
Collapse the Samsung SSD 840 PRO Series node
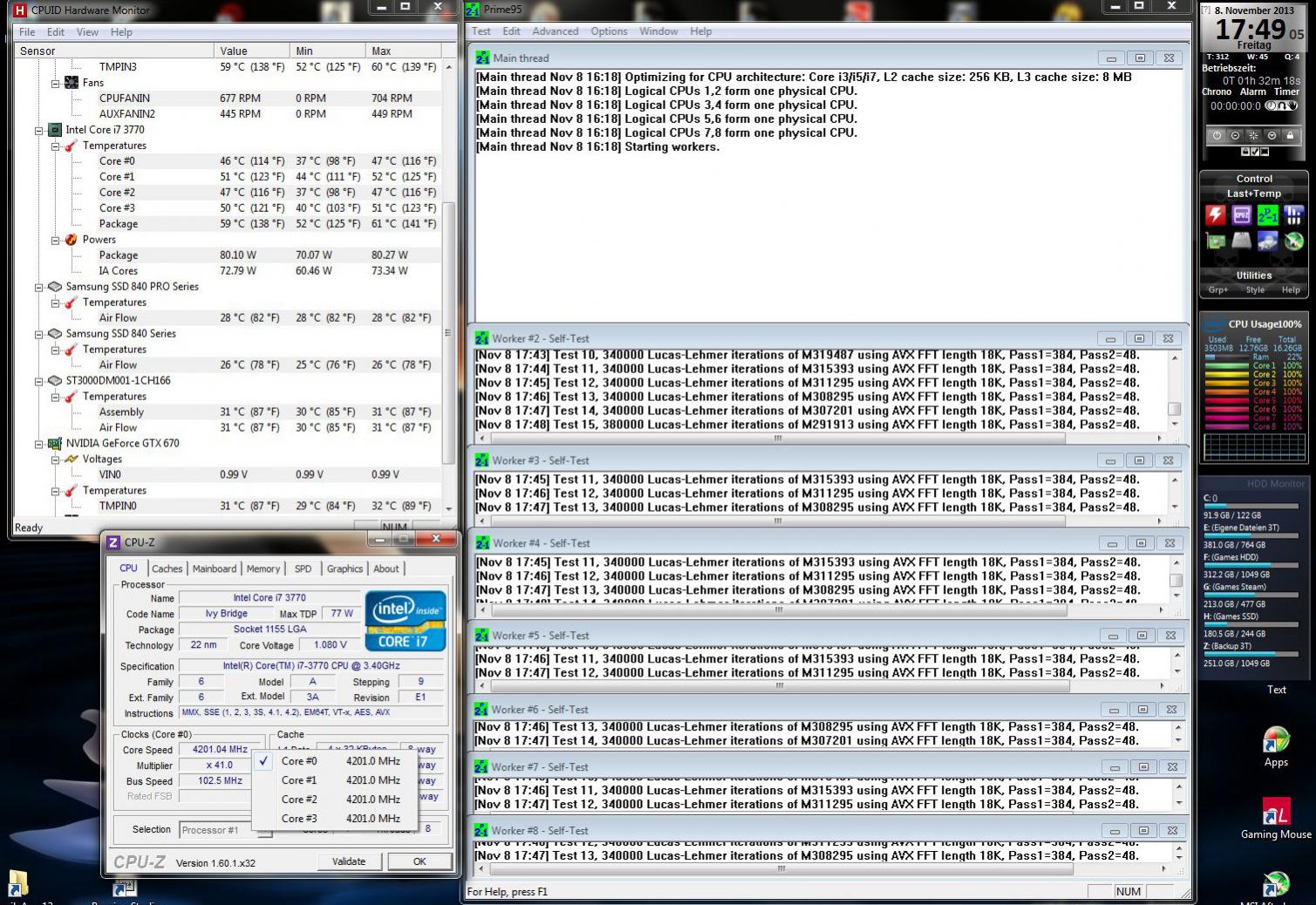pos(38,287)
